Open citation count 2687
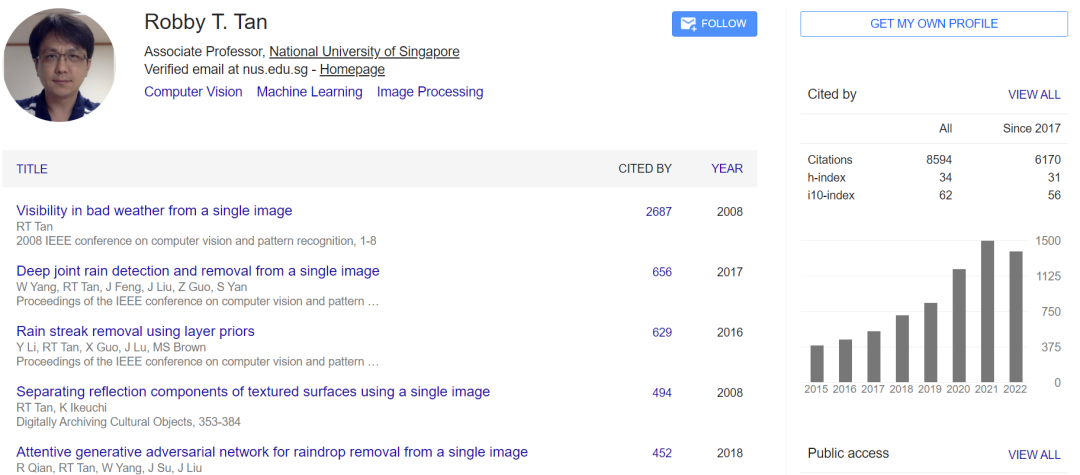This screenshot has width=1080, height=475. pos(659,212)
